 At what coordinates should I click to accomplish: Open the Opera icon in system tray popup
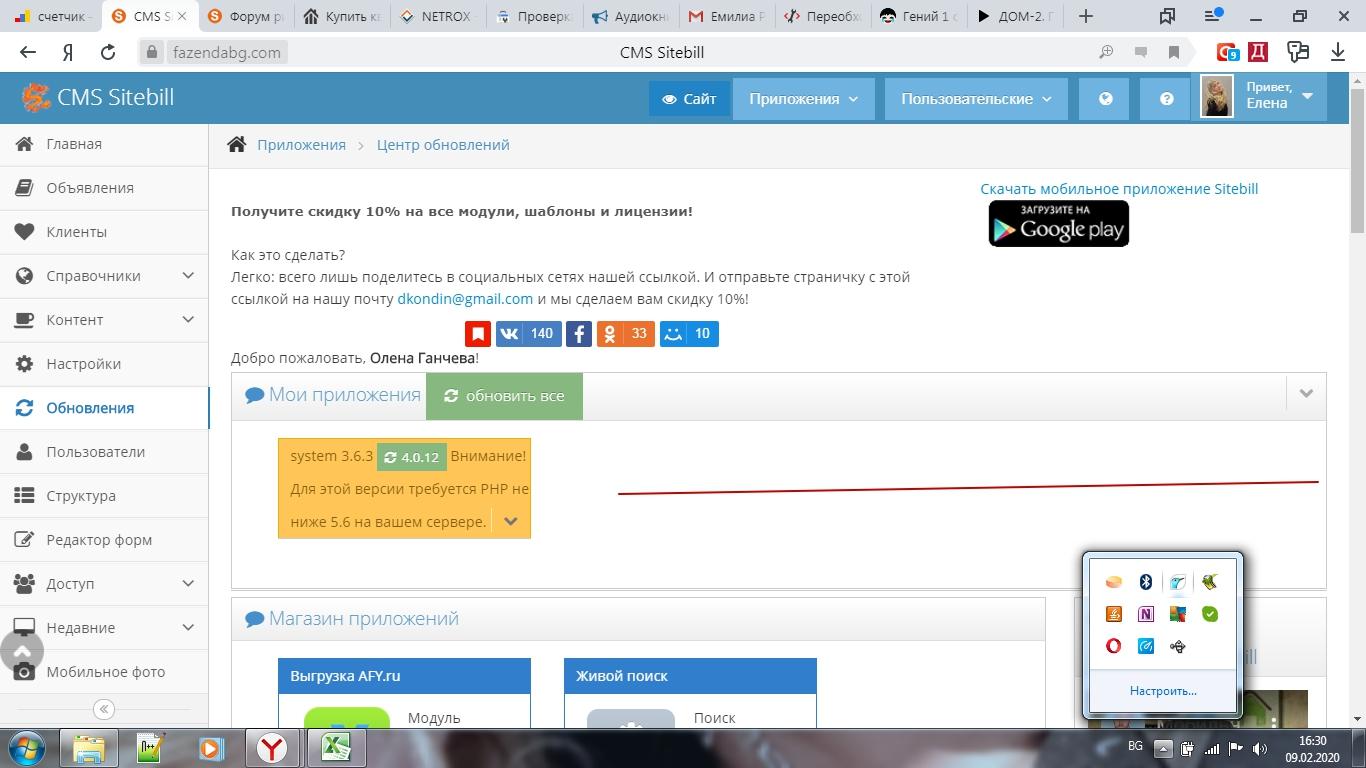click(x=1113, y=646)
